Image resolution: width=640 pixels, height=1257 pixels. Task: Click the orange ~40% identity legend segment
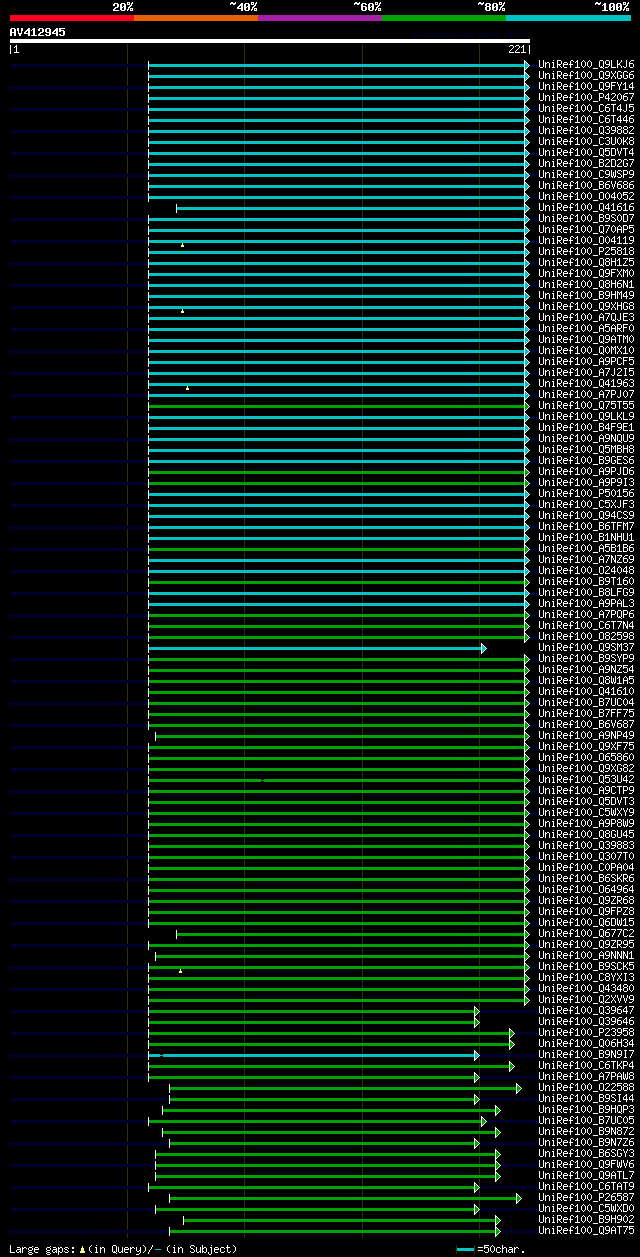pyautogui.click(x=195, y=18)
